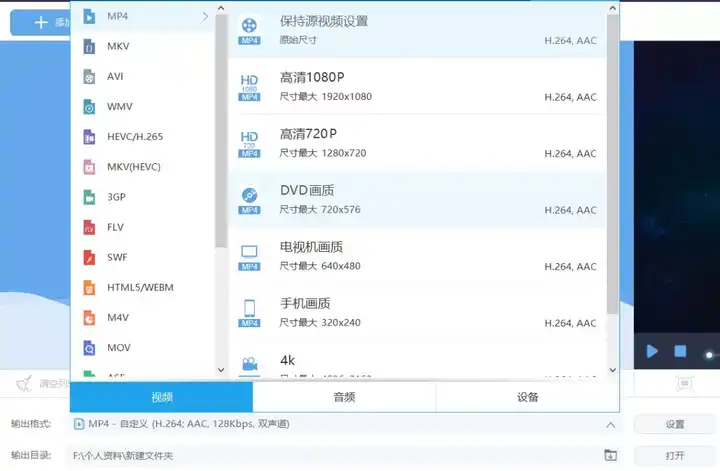Select the 3GP format icon
This screenshot has height=471, width=720.
(89, 197)
